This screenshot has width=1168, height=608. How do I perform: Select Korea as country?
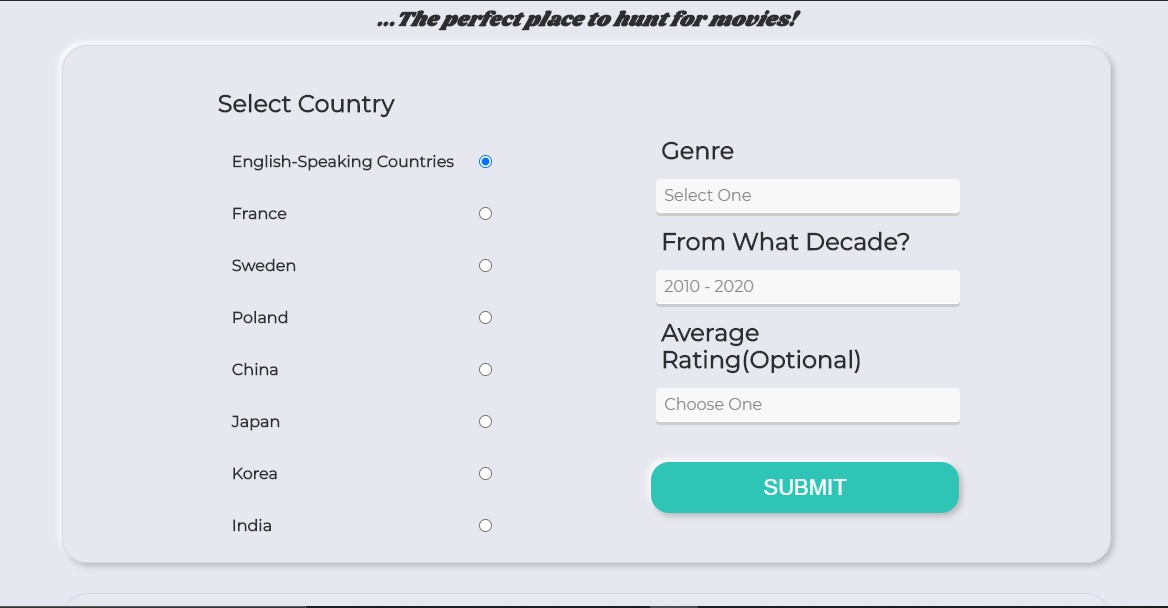coord(486,474)
